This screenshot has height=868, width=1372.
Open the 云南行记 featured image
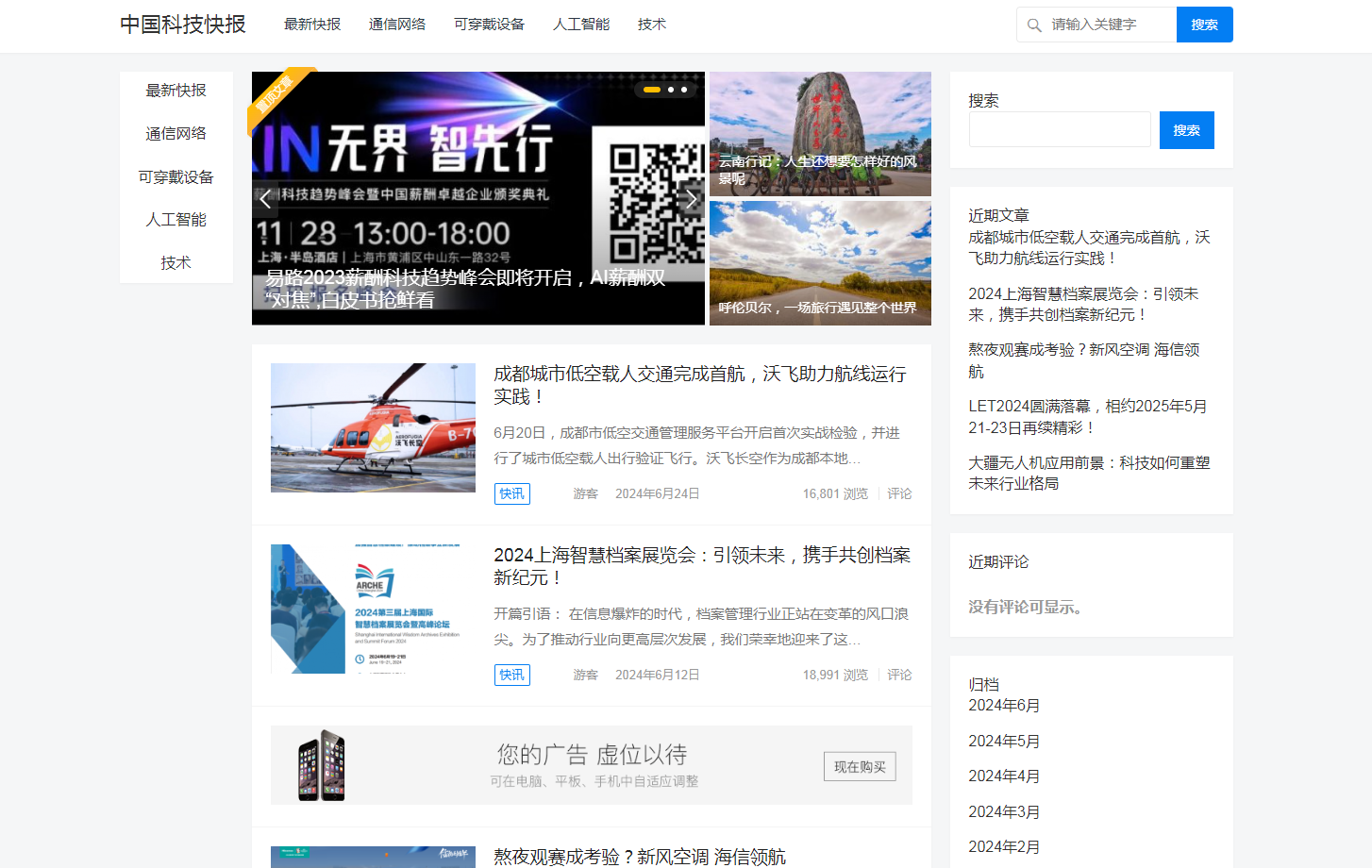coord(820,134)
